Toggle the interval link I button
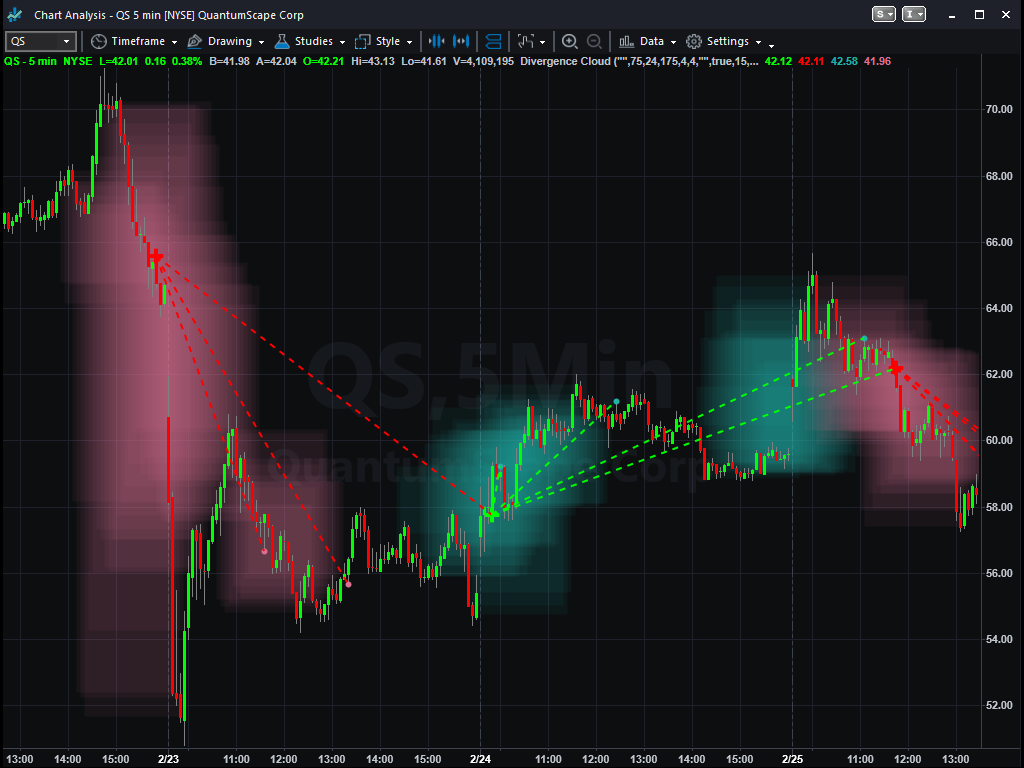Screen dimensions: 1024x768 click(x=913, y=14)
